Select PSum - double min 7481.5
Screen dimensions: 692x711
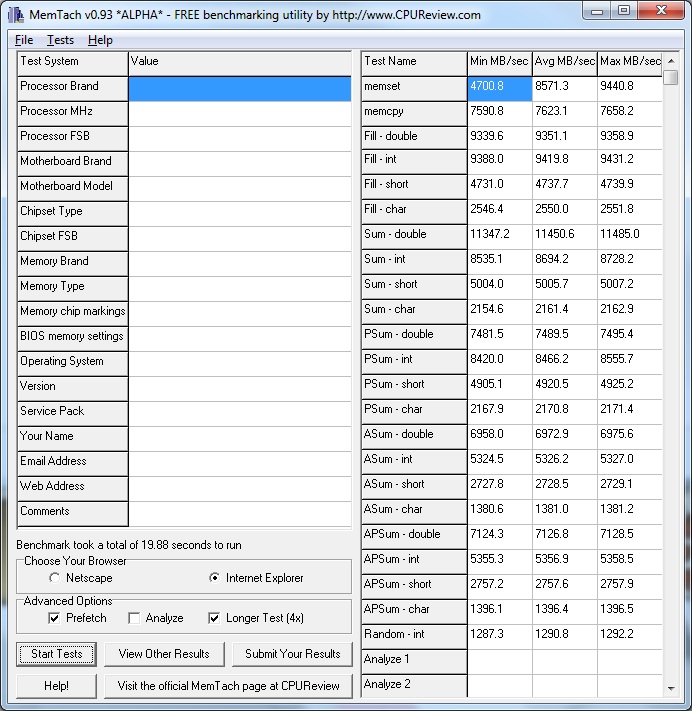pos(500,337)
